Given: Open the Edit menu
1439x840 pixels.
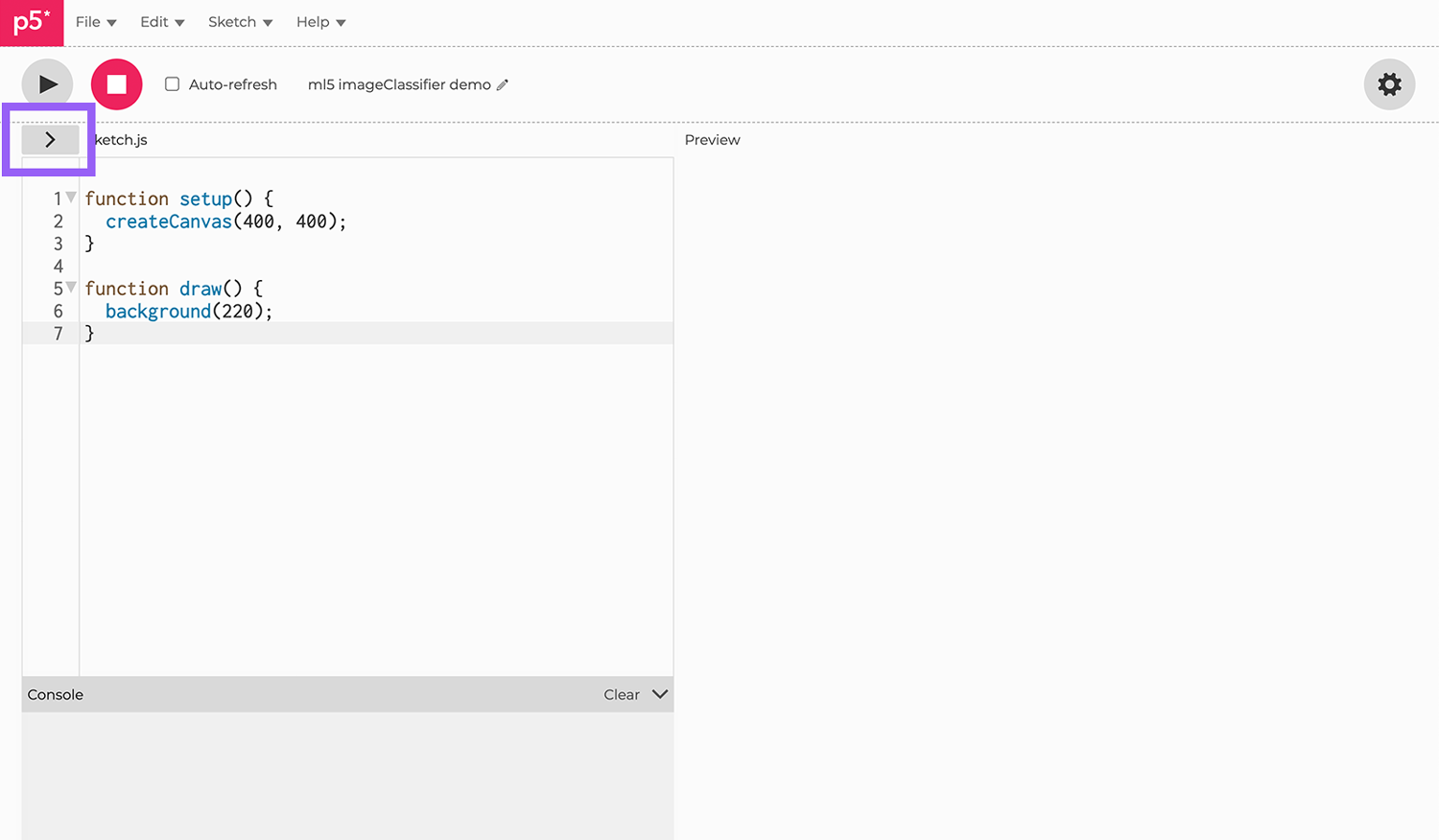Looking at the screenshot, I should click(x=161, y=22).
